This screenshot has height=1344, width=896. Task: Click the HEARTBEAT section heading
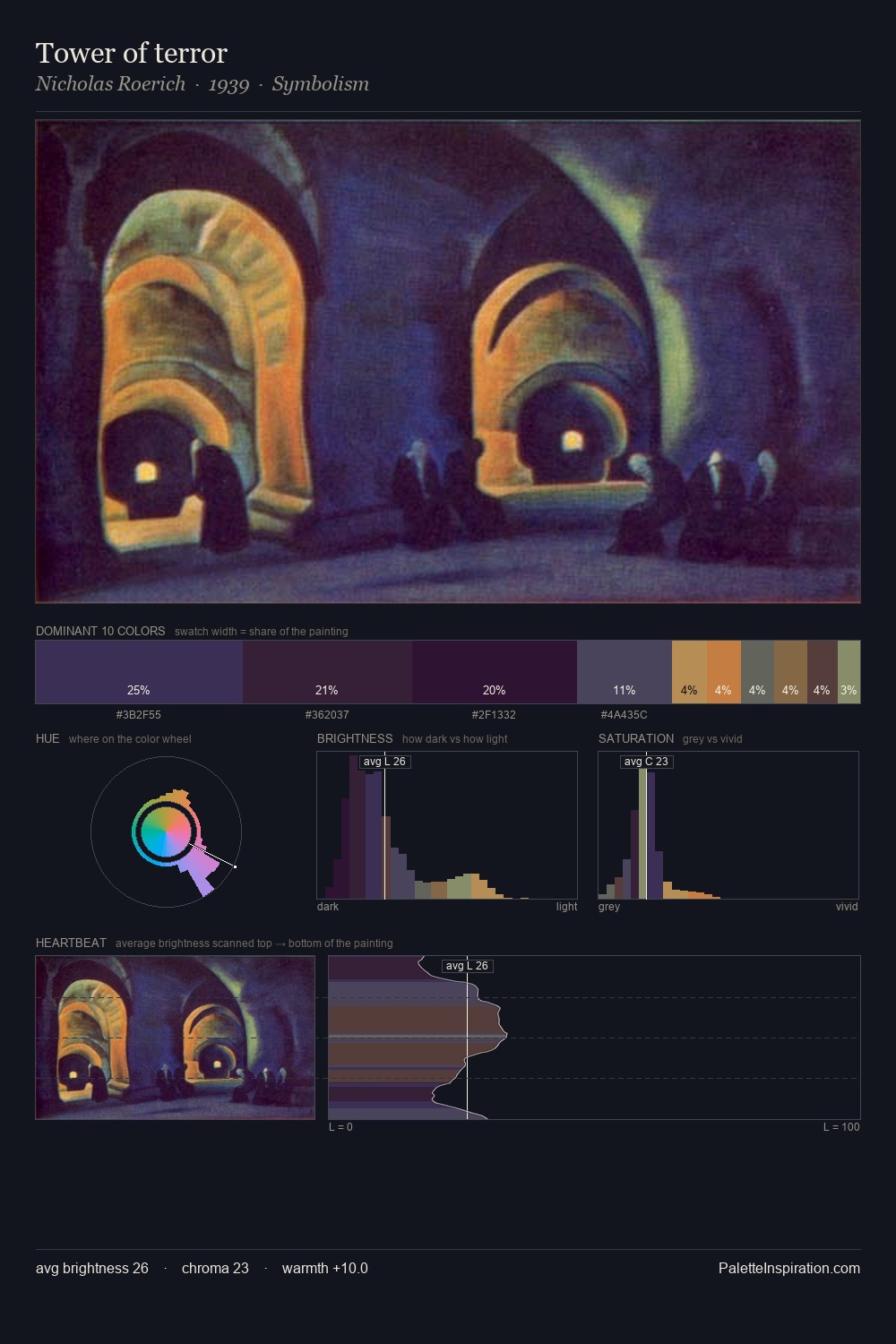coord(71,943)
